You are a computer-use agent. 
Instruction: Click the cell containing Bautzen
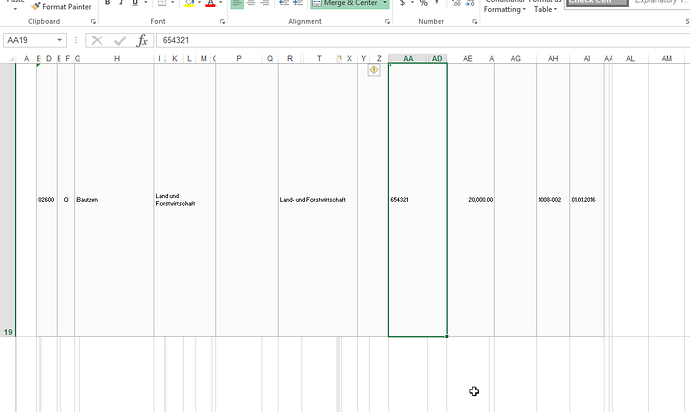click(114, 200)
